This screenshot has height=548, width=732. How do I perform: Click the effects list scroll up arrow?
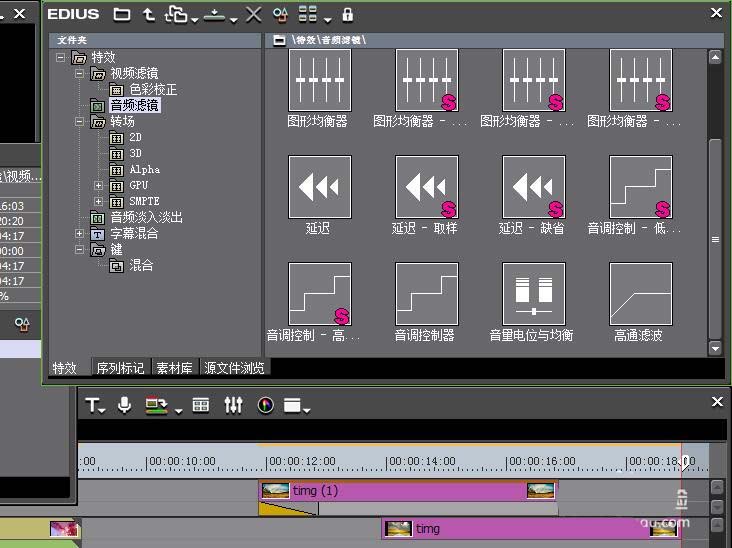click(715, 57)
